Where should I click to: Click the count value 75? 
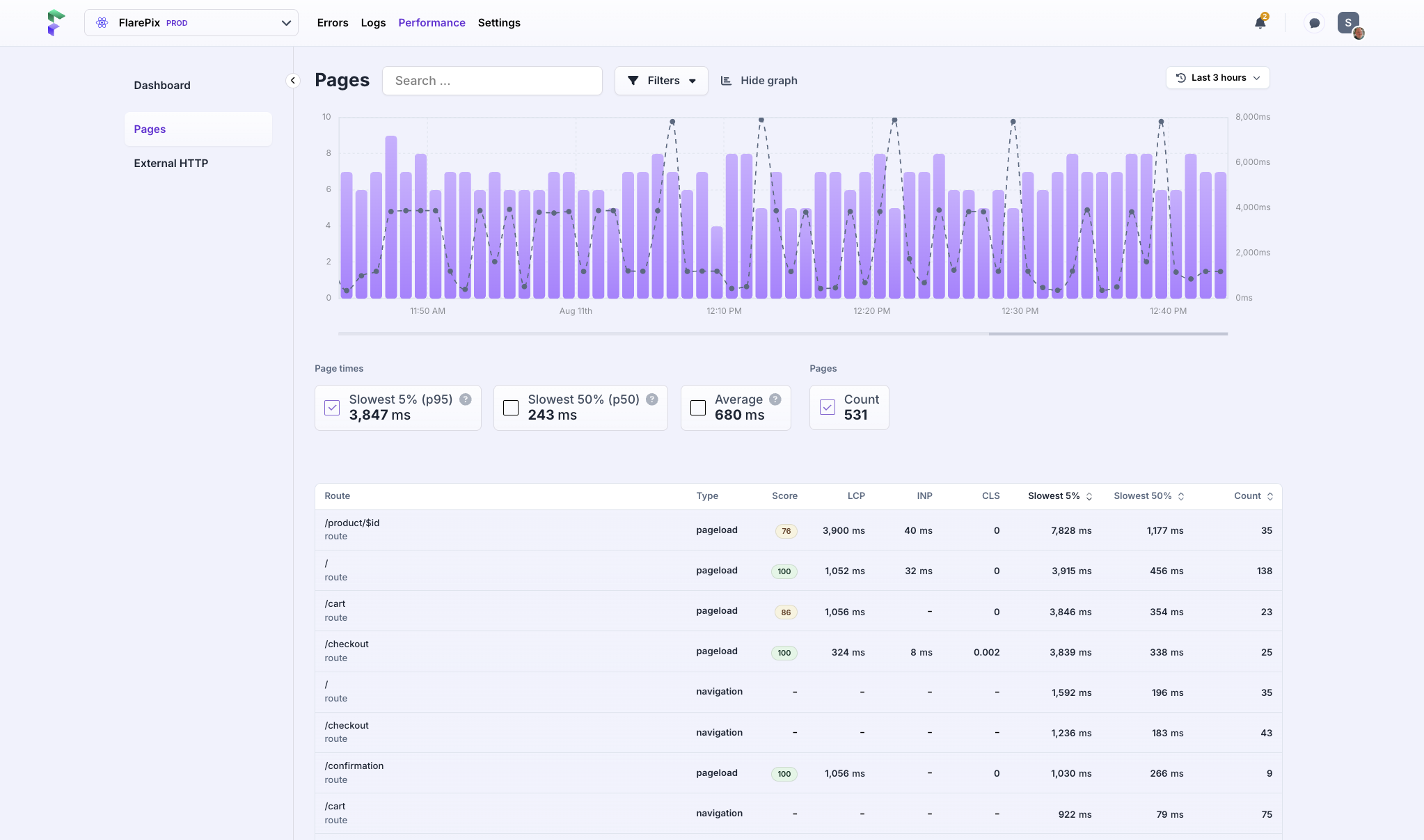[x=1266, y=815]
